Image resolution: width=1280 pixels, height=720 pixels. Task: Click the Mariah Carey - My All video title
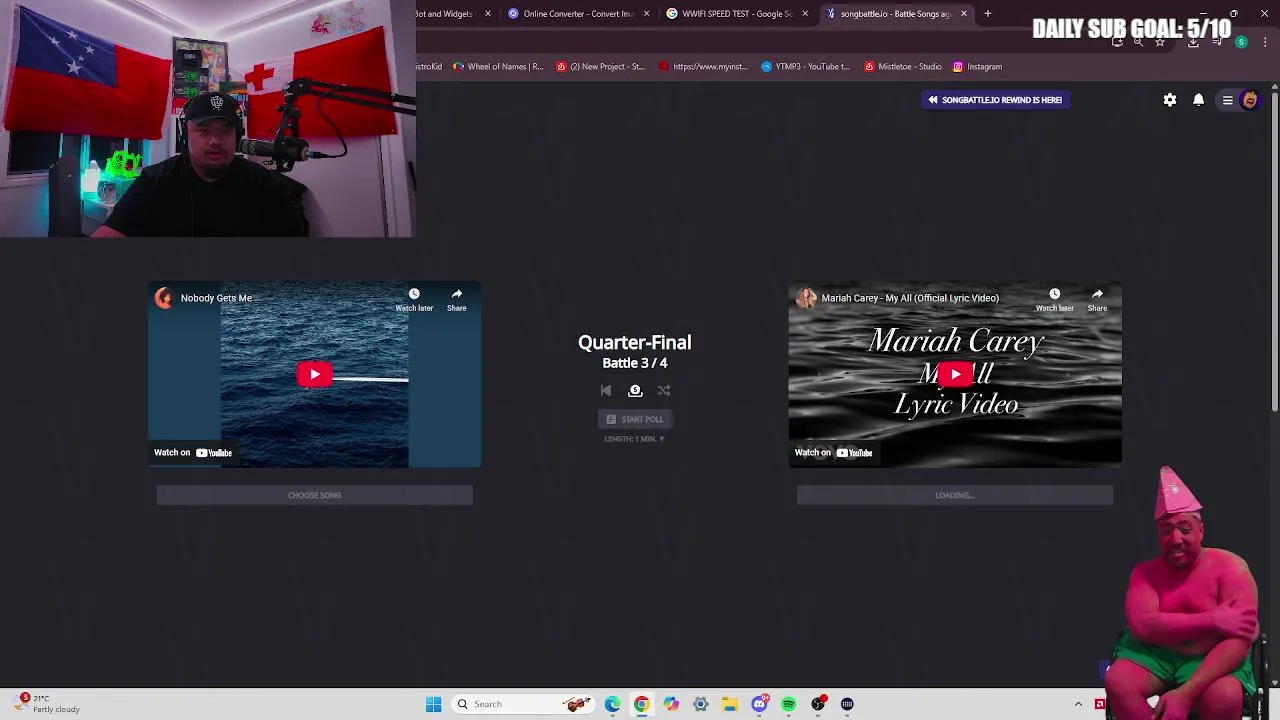click(910, 298)
